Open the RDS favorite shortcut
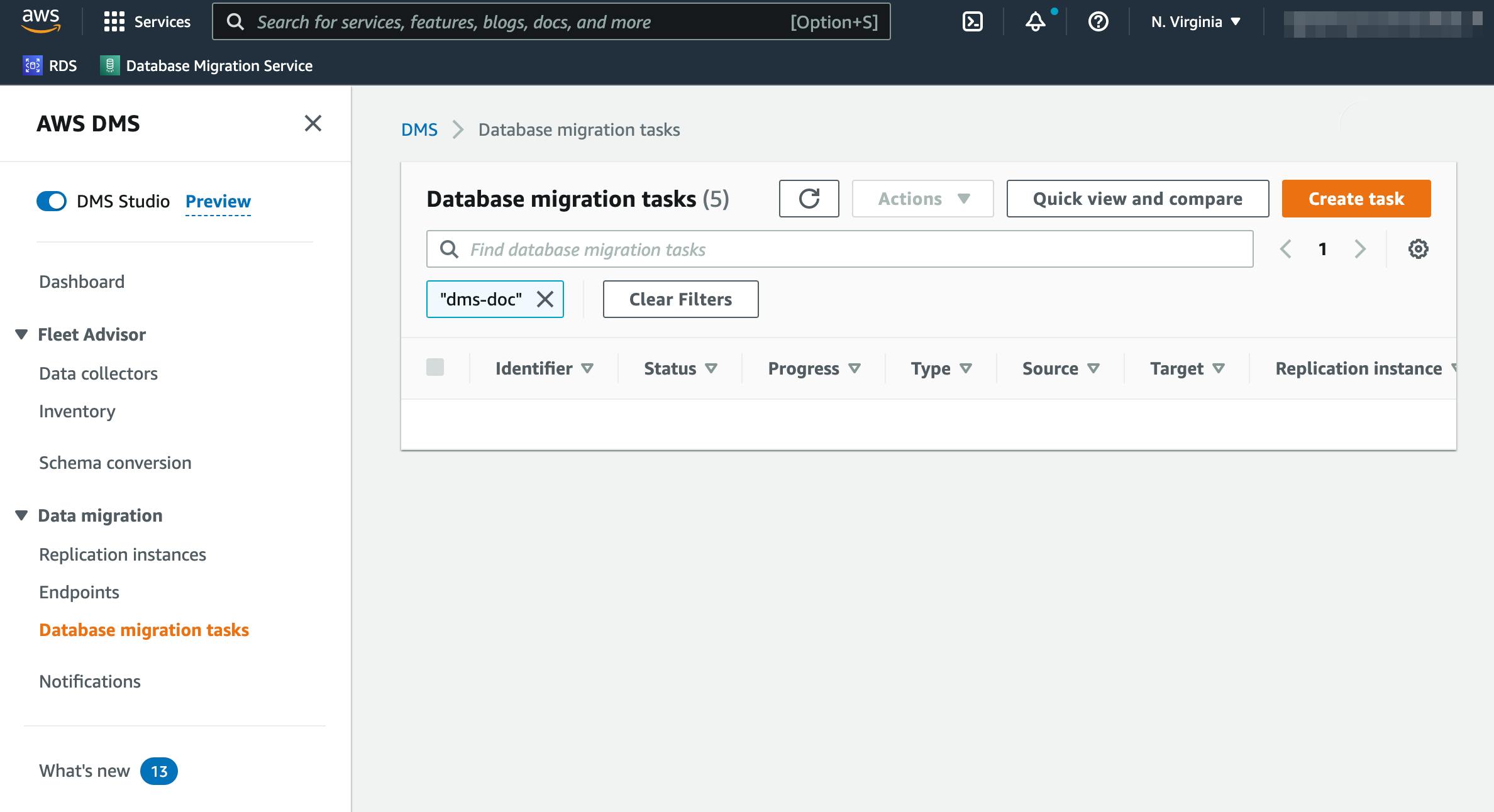This screenshot has height=812, width=1494. pos(50,65)
